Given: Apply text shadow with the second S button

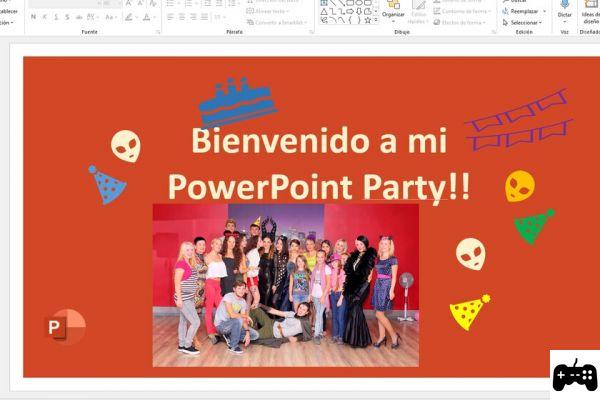Looking at the screenshot, I should click(67, 17).
